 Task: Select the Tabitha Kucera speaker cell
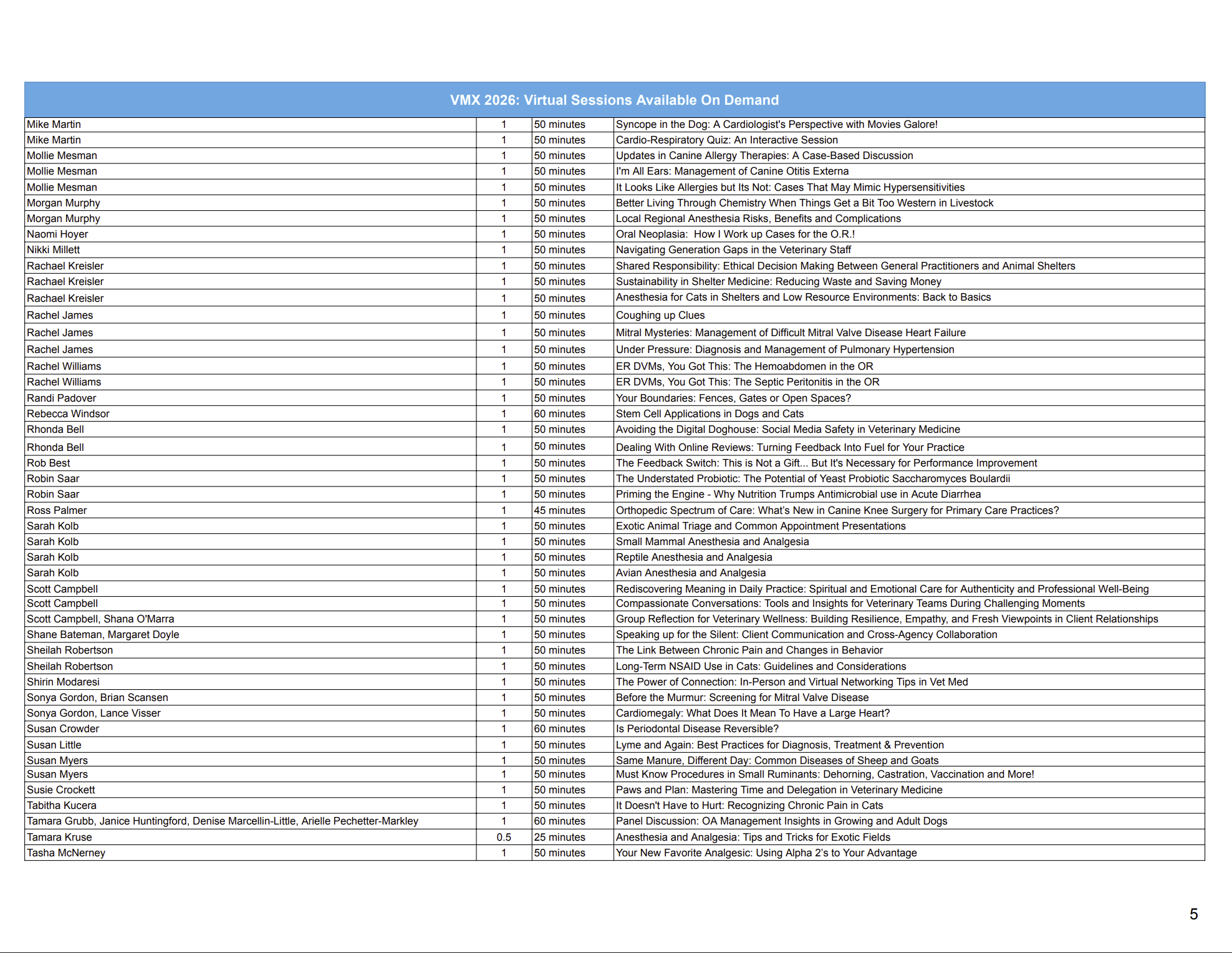62,805
